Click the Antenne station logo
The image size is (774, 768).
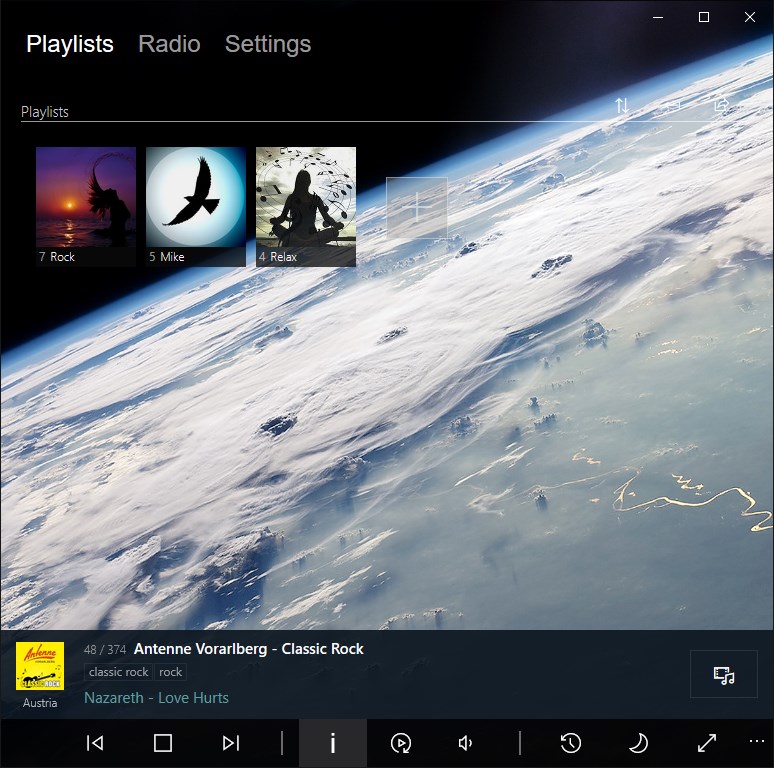(x=40, y=666)
